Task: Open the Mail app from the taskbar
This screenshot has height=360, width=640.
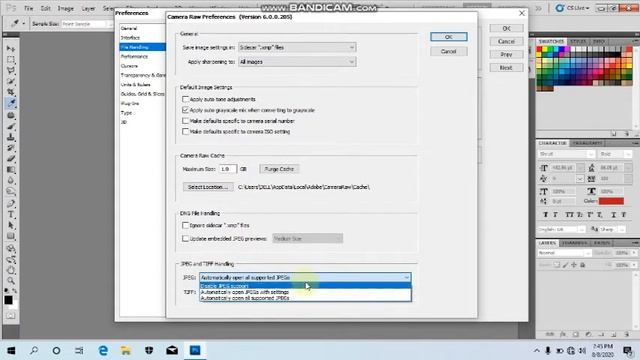Action: 172,350
